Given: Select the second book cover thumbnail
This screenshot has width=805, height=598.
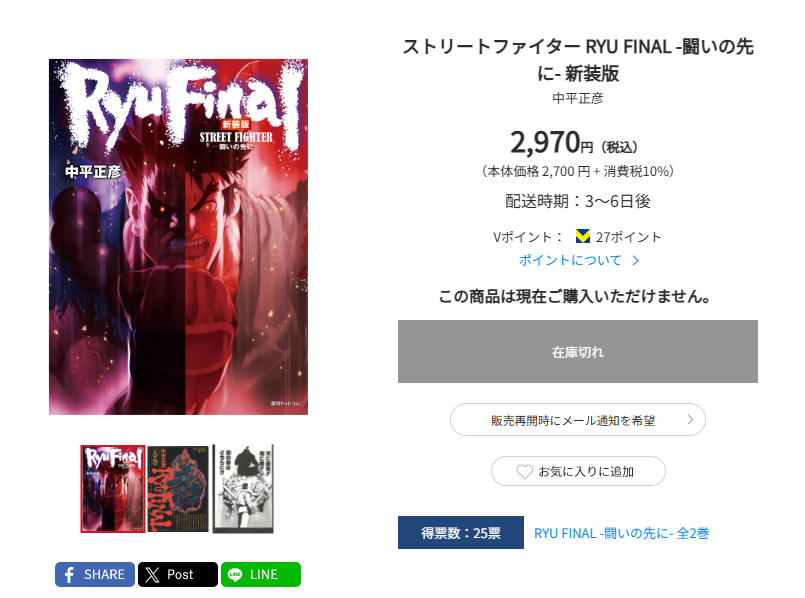Looking at the screenshot, I should click(x=178, y=489).
